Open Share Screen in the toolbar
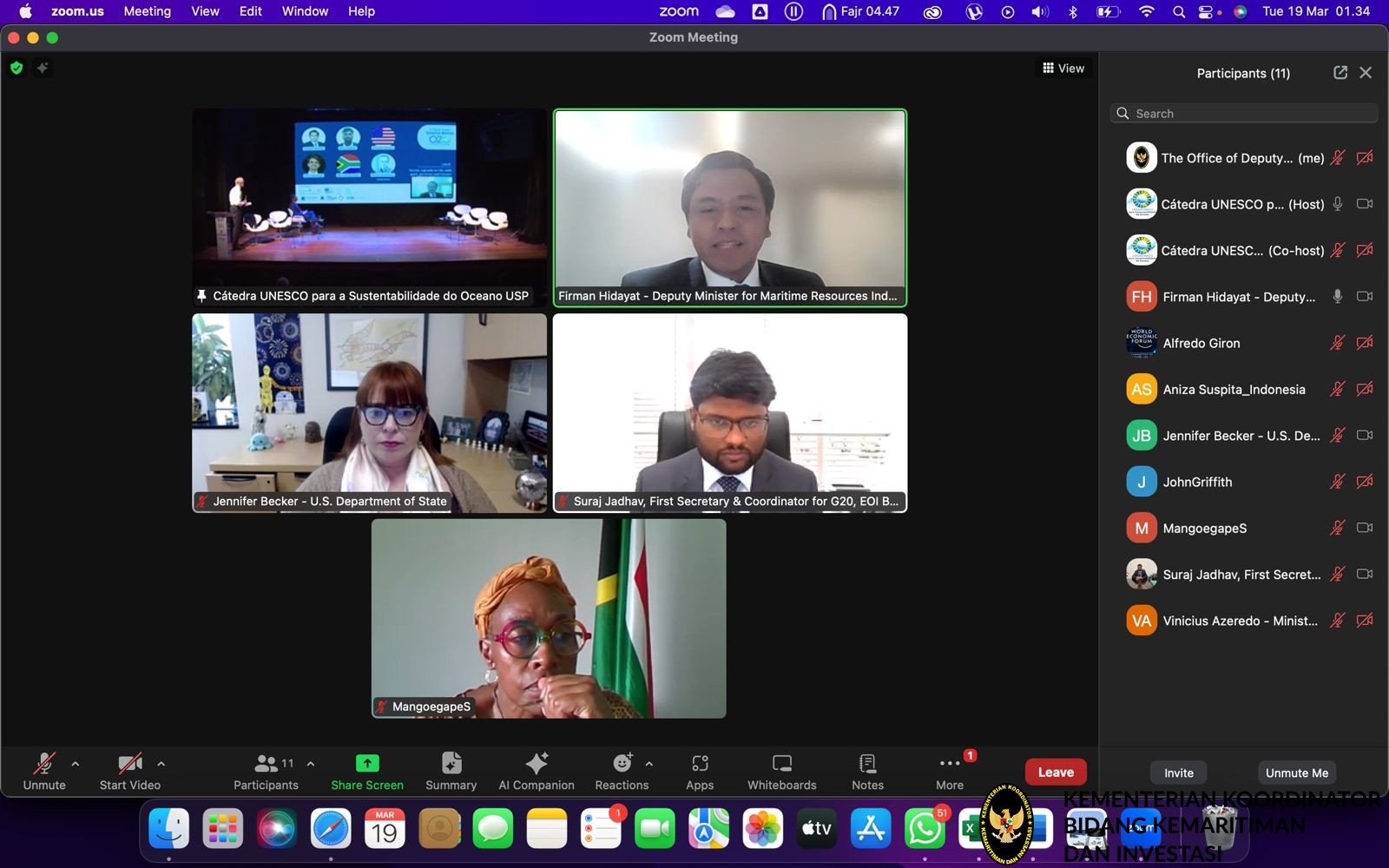Image resolution: width=1389 pixels, height=868 pixels. pos(366,771)
